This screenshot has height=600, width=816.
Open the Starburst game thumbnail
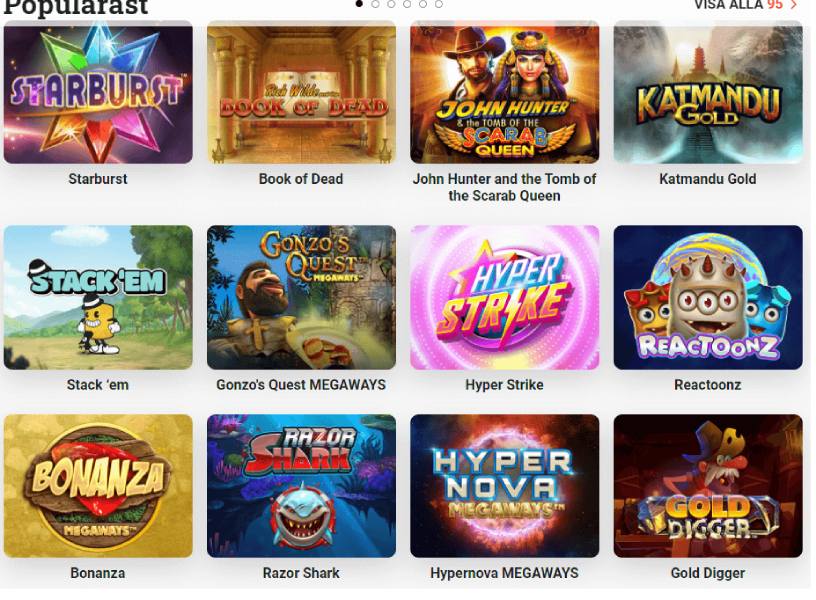click(x=98, y=92)
